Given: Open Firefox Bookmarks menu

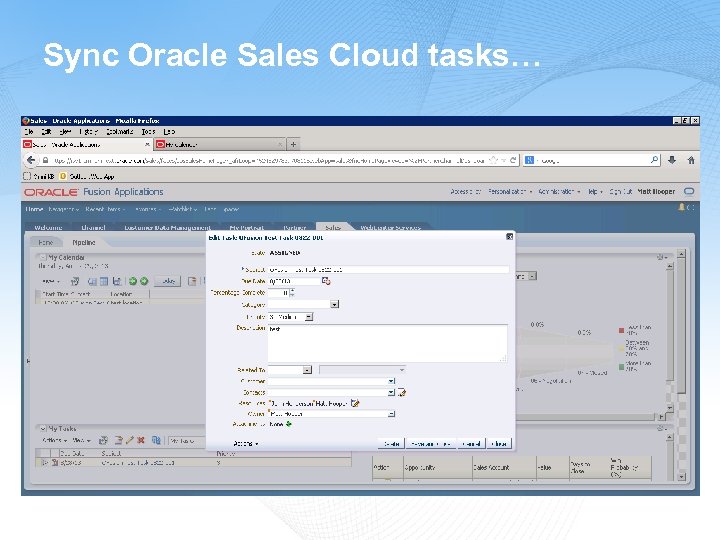Looking at the screenshot, I should tap(119, 132).
